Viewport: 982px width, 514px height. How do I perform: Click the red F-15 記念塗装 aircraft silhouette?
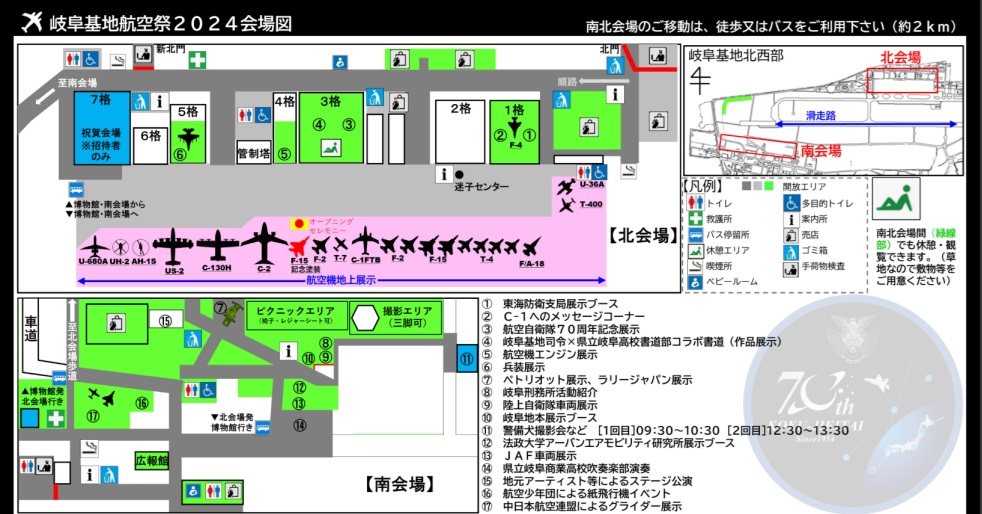click(299, 245)
